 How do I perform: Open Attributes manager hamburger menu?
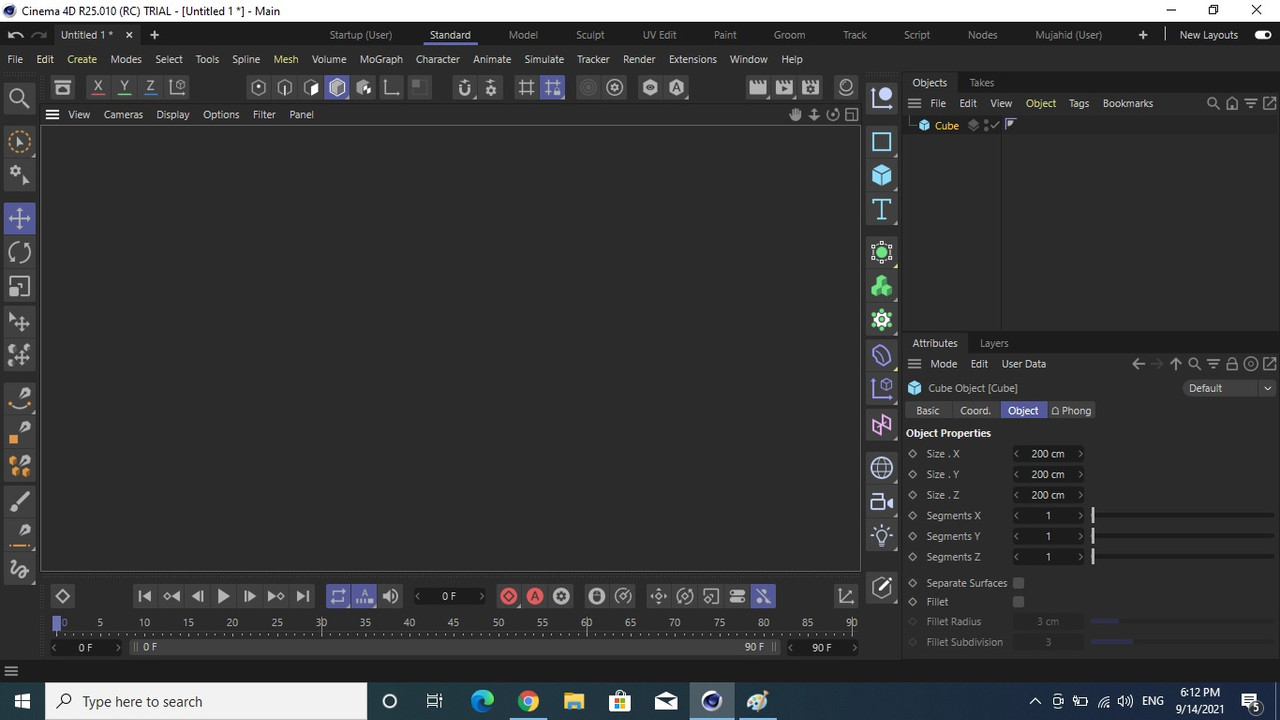click(914, 364)
